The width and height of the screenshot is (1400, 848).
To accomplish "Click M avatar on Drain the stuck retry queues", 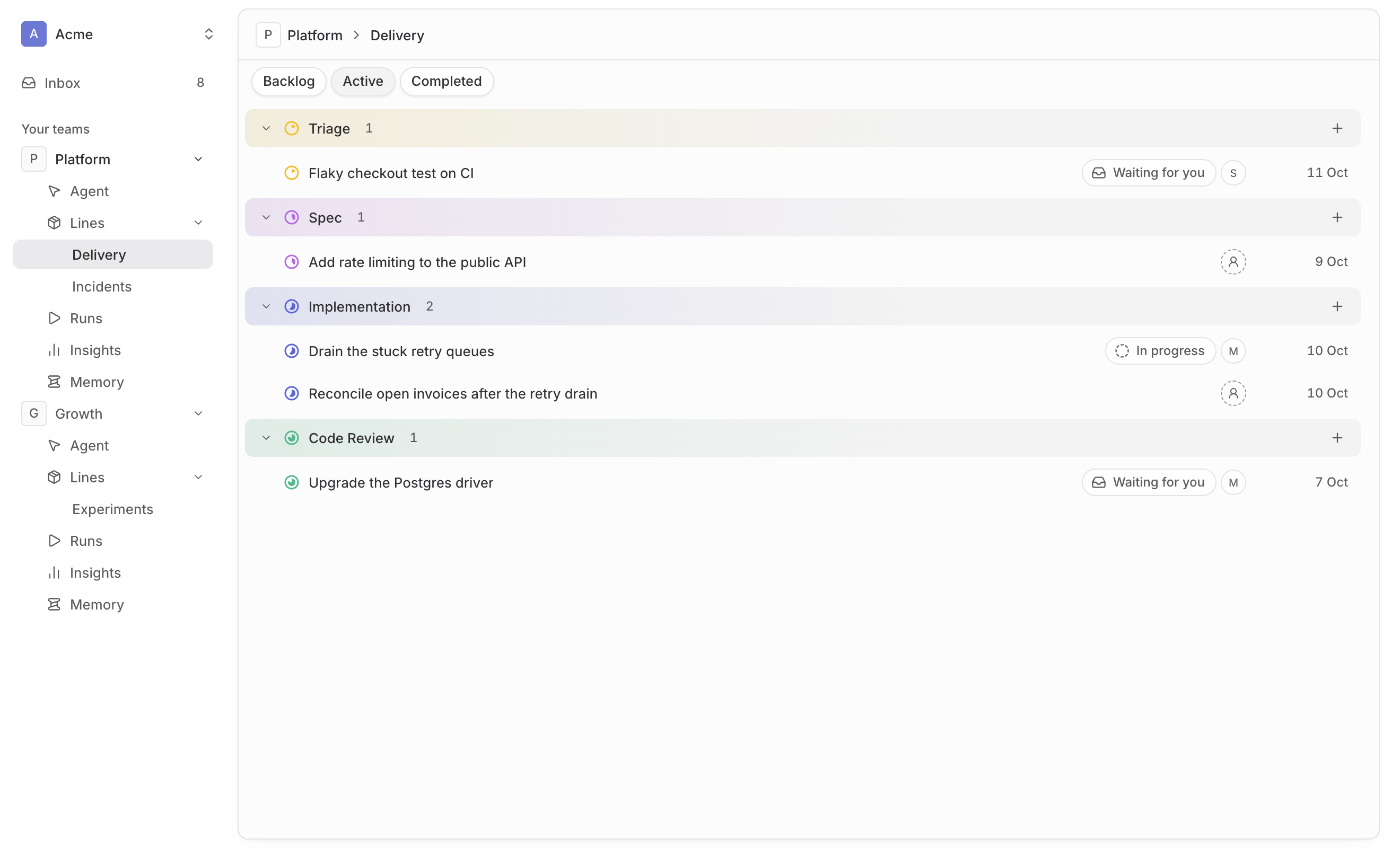I will point(1233,351).
